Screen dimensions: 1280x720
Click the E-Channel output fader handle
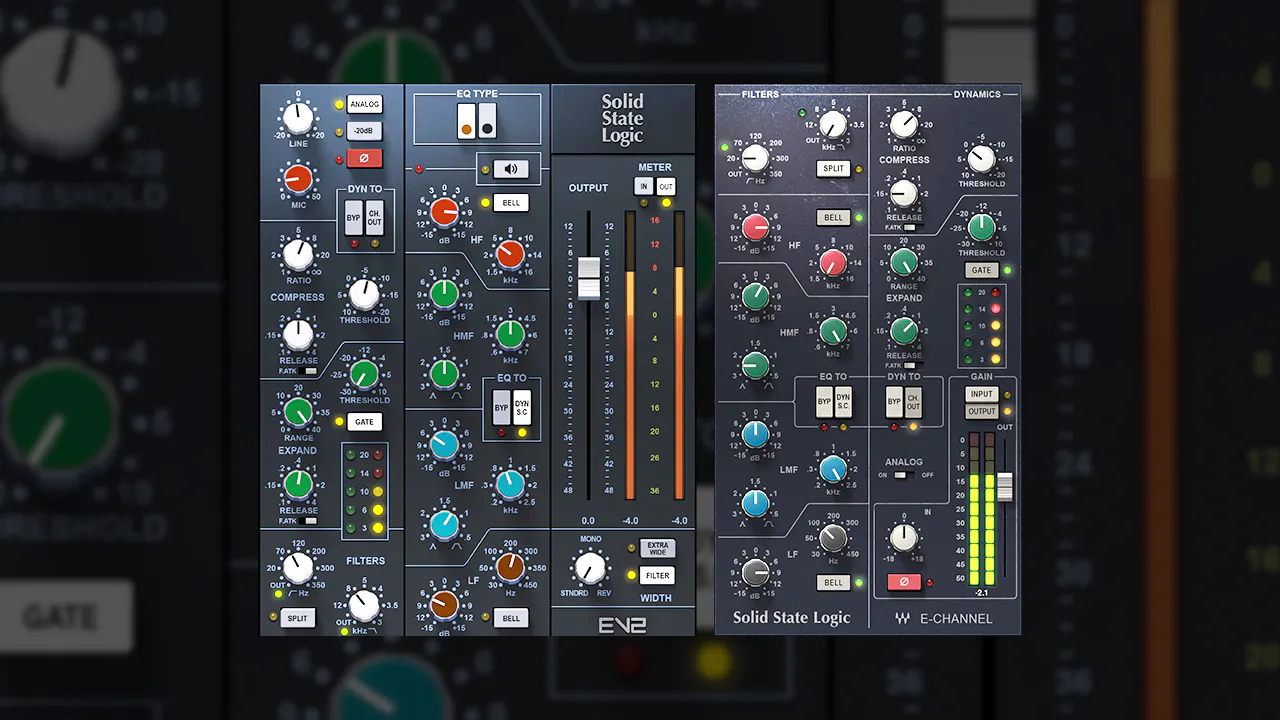tap(1005, 488)
